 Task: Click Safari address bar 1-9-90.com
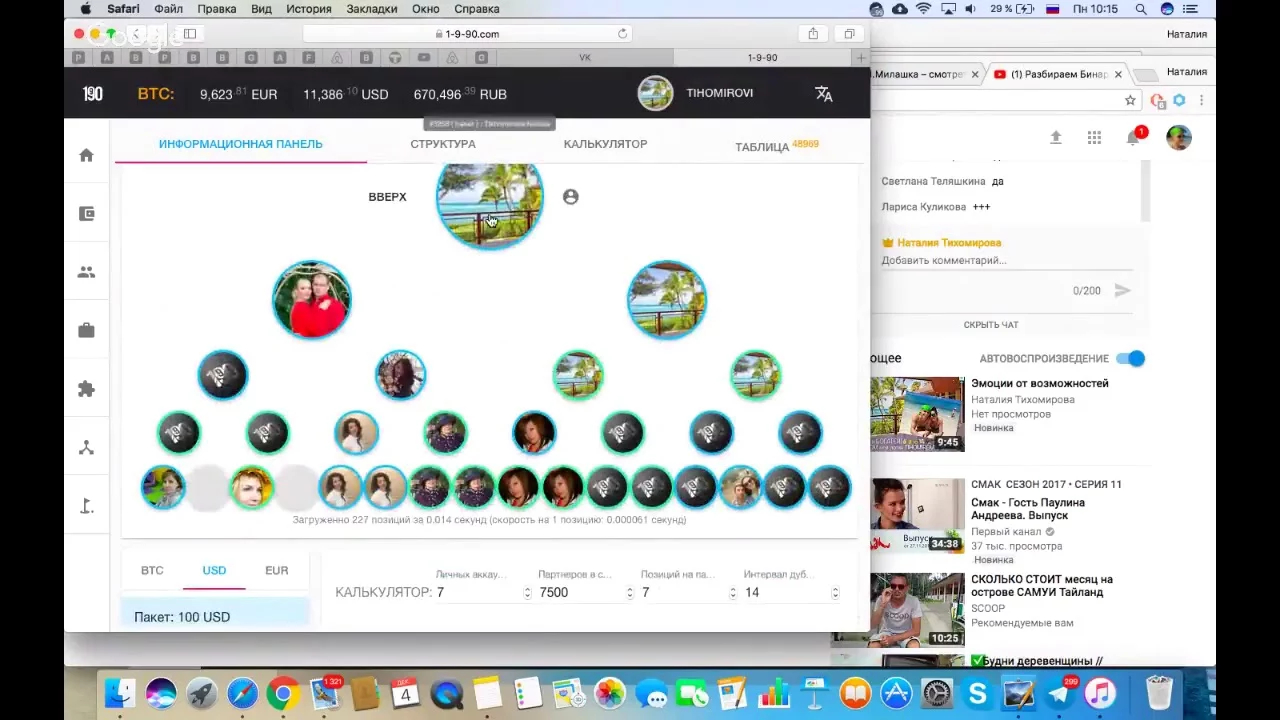click(467, 33)
